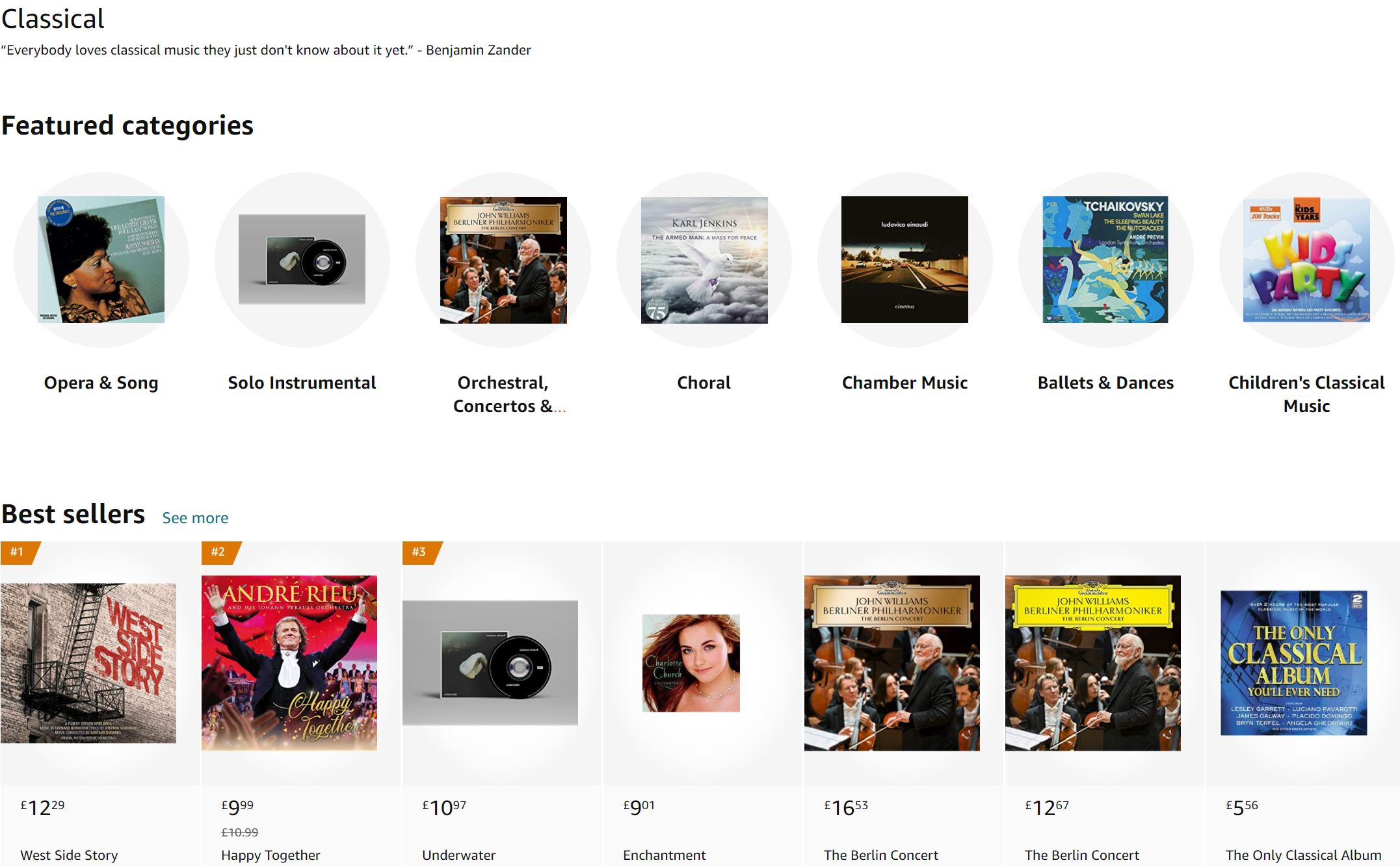Open the Opera & Song category image
The width and height of the screenshot is (1400, 867).
[101, 259]
